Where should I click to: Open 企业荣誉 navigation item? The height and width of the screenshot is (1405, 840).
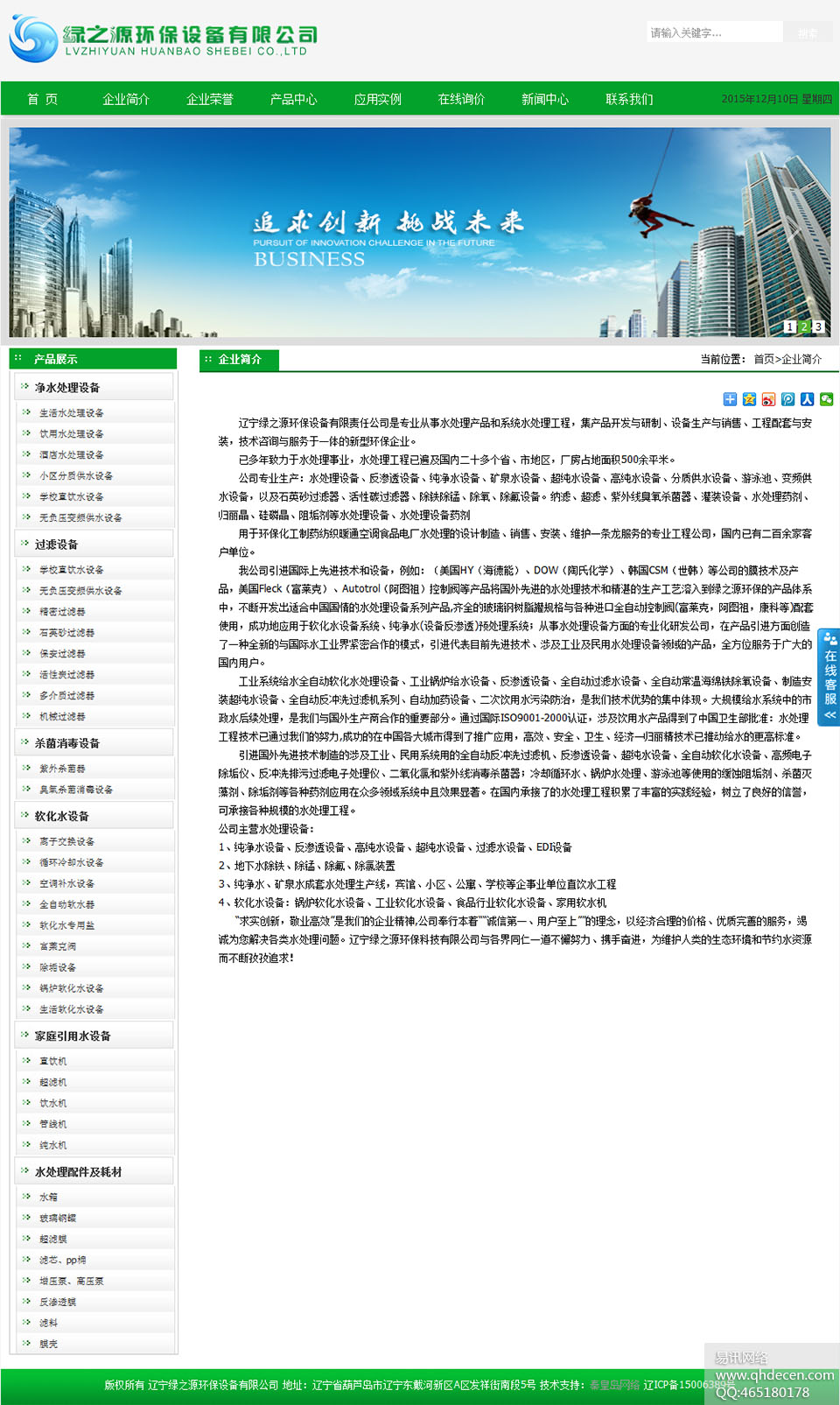[x=210, y=99]
